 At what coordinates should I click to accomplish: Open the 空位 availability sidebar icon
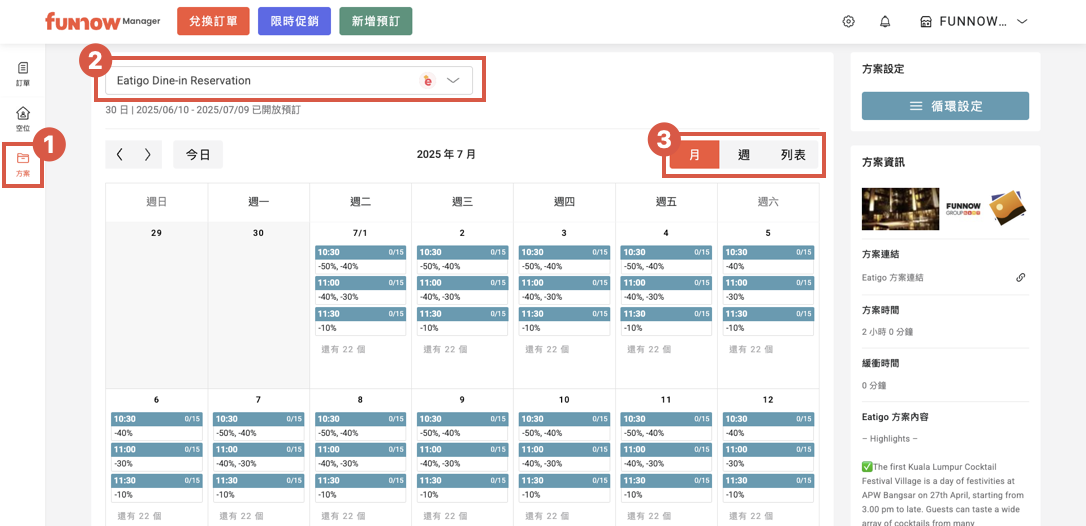[23, 119]
